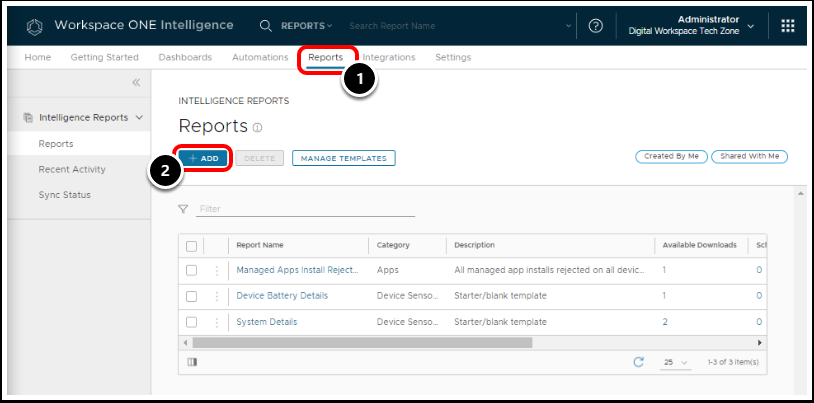Select the Managed Apps Install Rejected row checkbox
Viewport: 814px width, 403px height.
point(192,270)
